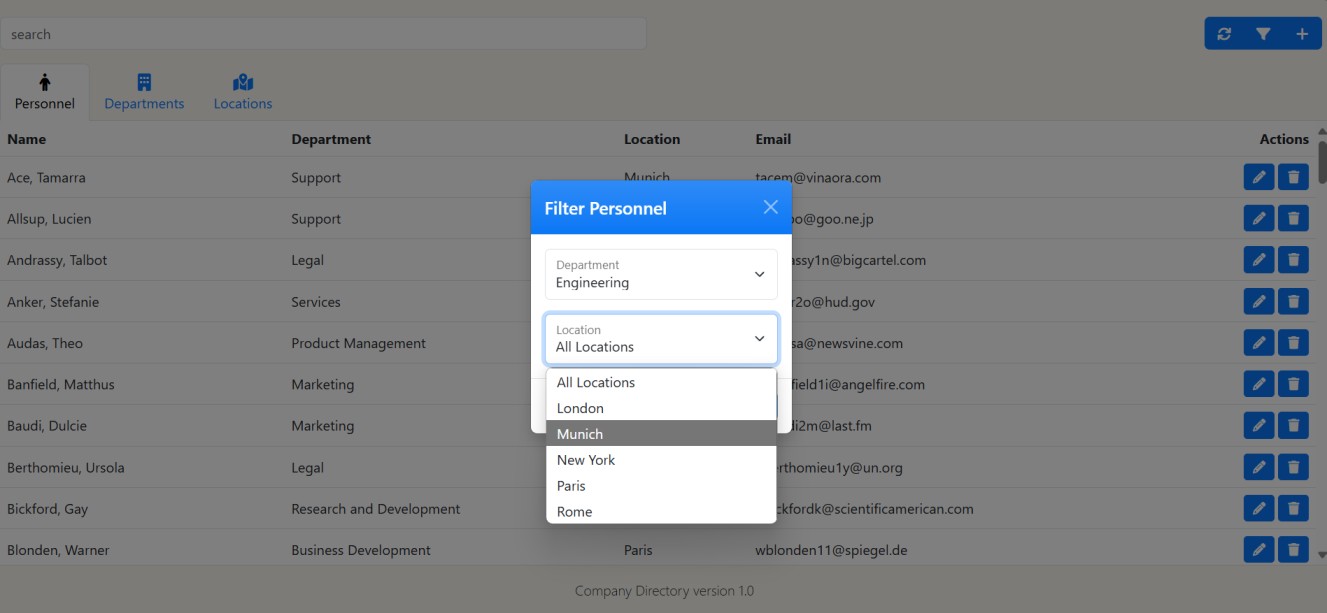Click trash icon for Bickford, Gay
This screenshot has width=1327, height=613.
[x=1293, y=508]
